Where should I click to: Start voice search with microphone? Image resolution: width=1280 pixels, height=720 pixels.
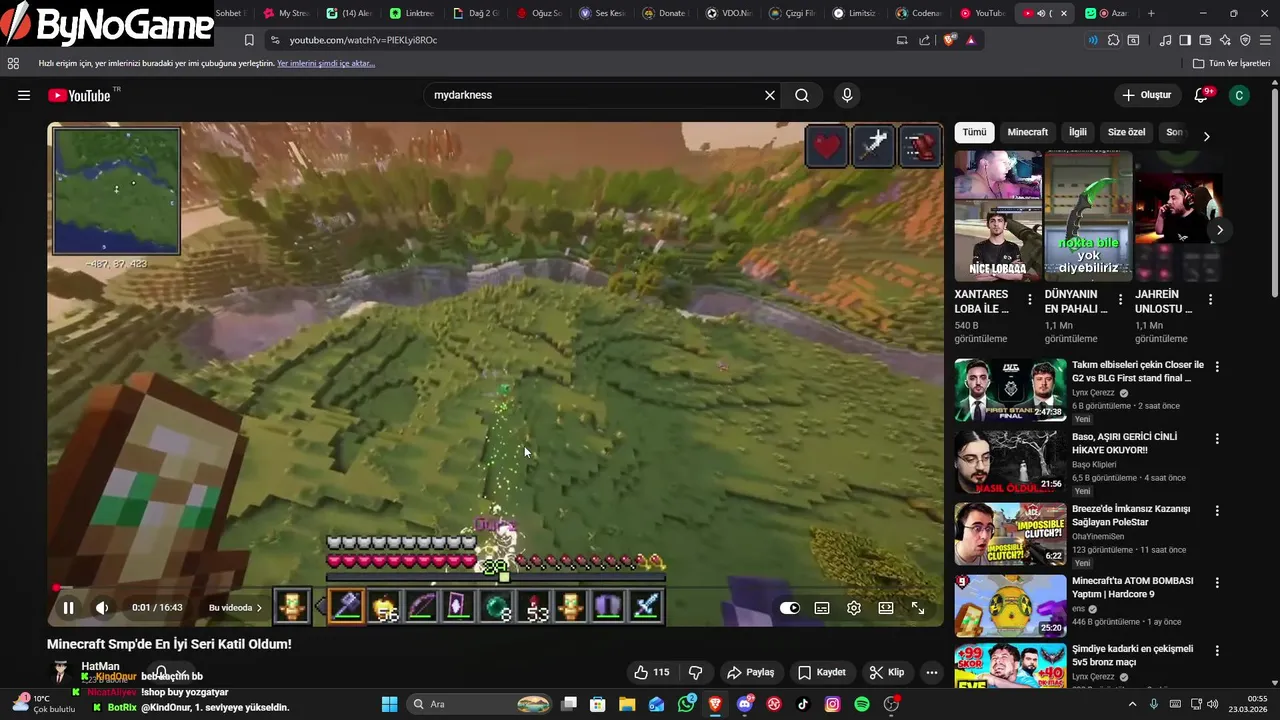point(847,95)
